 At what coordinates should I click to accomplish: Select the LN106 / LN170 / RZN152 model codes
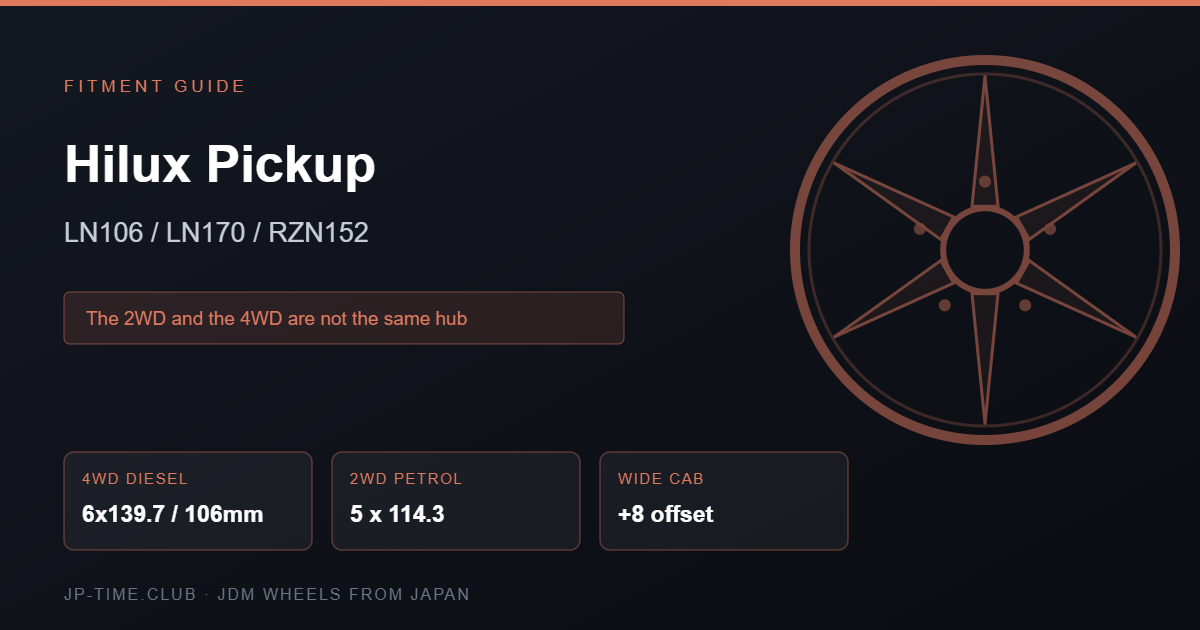[x=216, y=233]
